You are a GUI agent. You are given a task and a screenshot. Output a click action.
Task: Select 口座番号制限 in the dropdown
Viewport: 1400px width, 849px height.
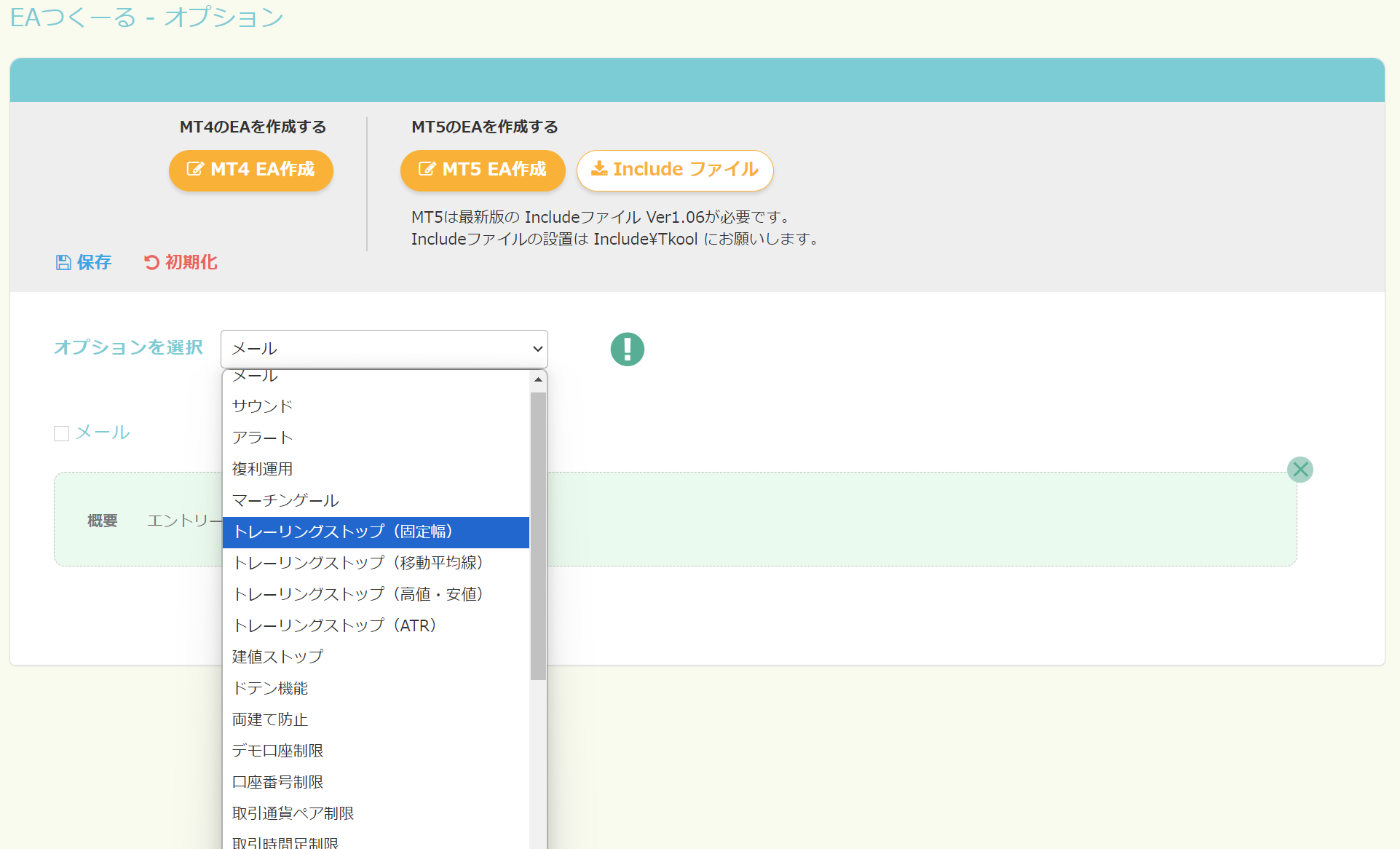click(277, 782)
